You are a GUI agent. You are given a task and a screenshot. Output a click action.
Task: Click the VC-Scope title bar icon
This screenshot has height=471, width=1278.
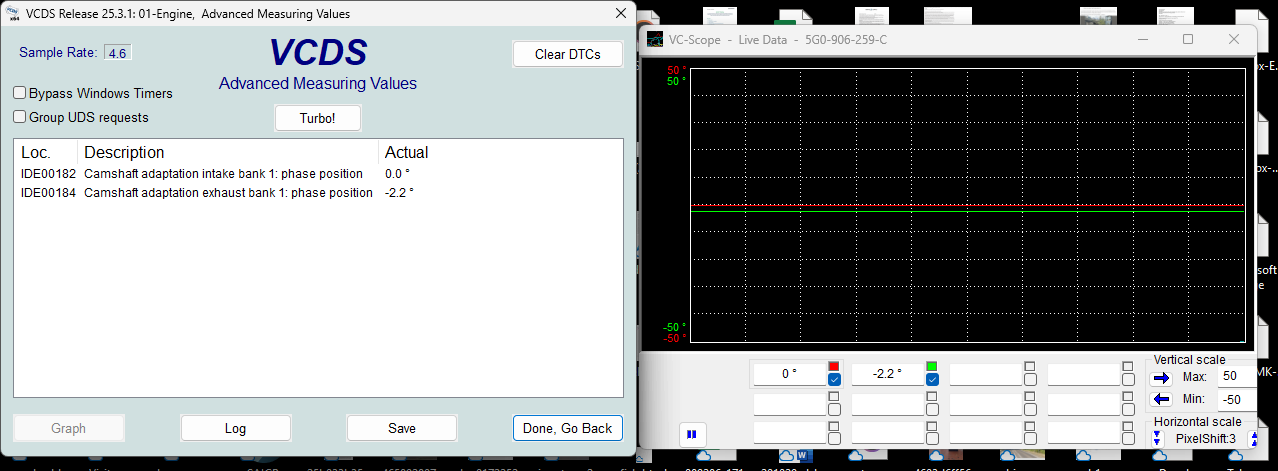(x=655, y=39)
